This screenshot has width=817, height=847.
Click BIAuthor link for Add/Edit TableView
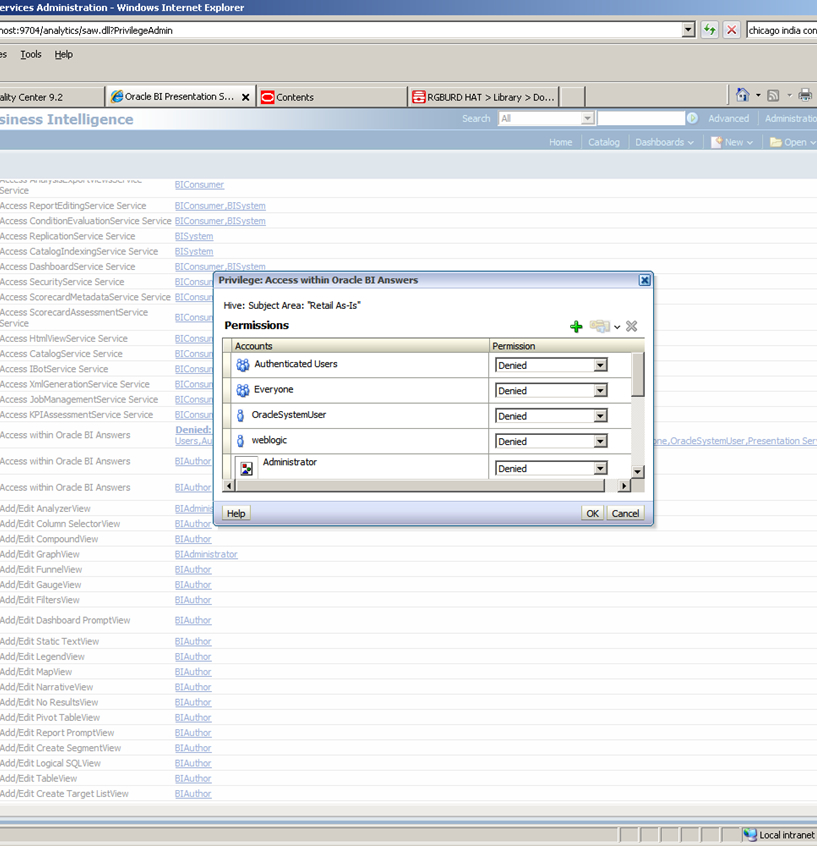pos(193,778)
